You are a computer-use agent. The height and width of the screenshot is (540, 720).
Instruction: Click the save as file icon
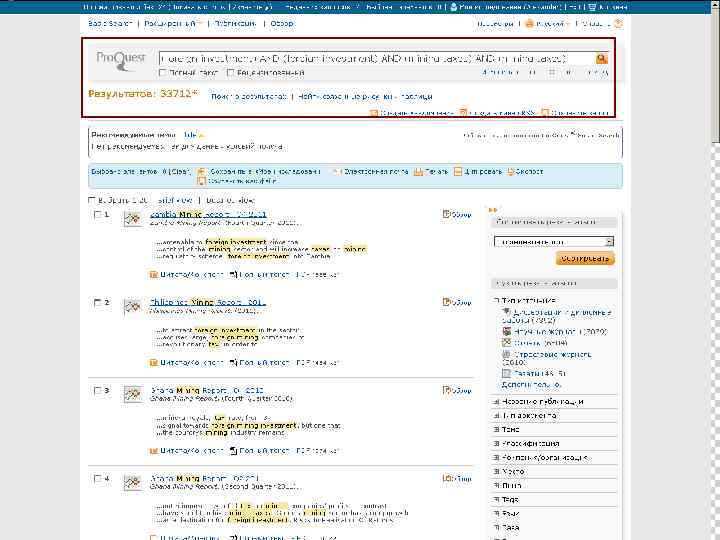click(201, 181)
